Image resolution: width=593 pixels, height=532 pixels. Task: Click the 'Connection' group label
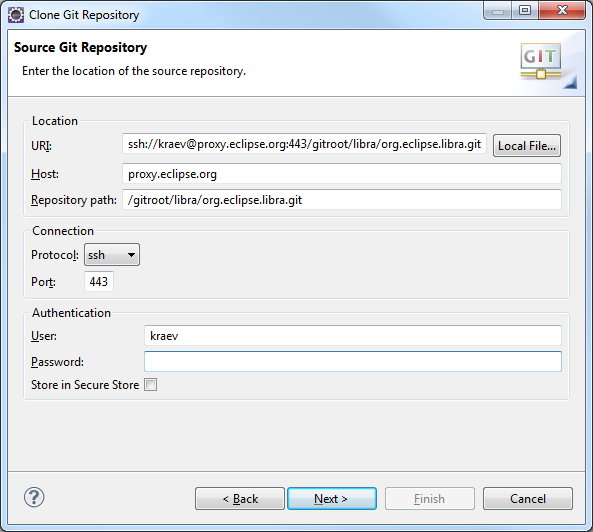[x=63, y=231]
